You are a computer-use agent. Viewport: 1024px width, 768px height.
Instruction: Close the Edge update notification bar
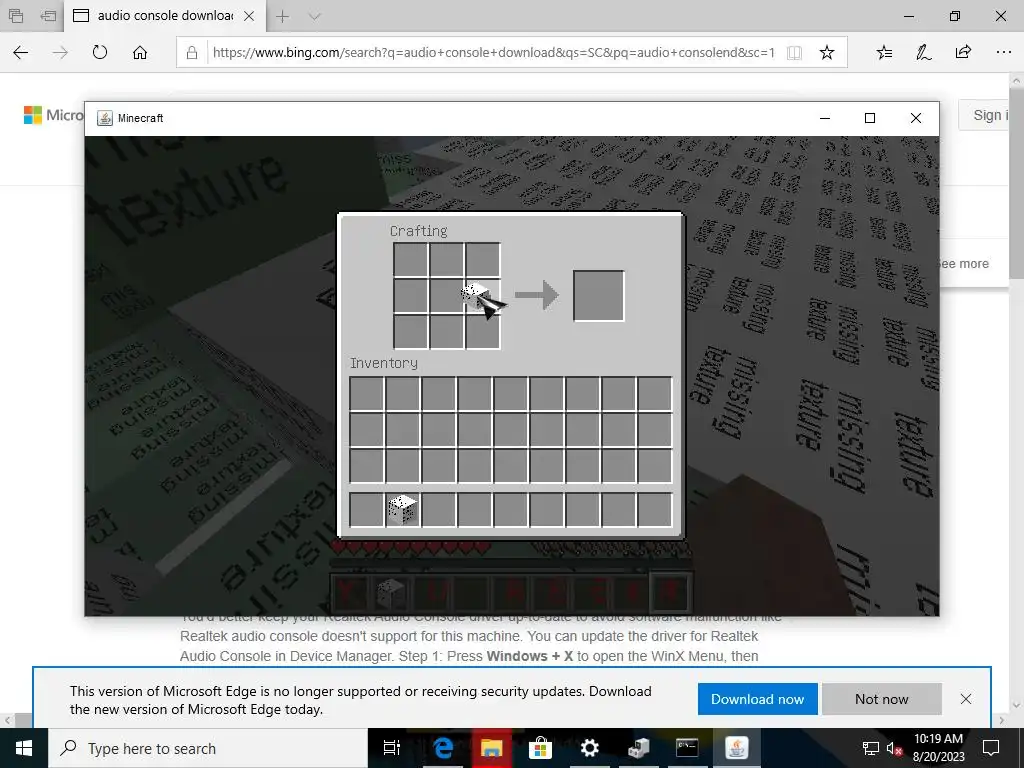pyautogui.click(x=966, y=699)
